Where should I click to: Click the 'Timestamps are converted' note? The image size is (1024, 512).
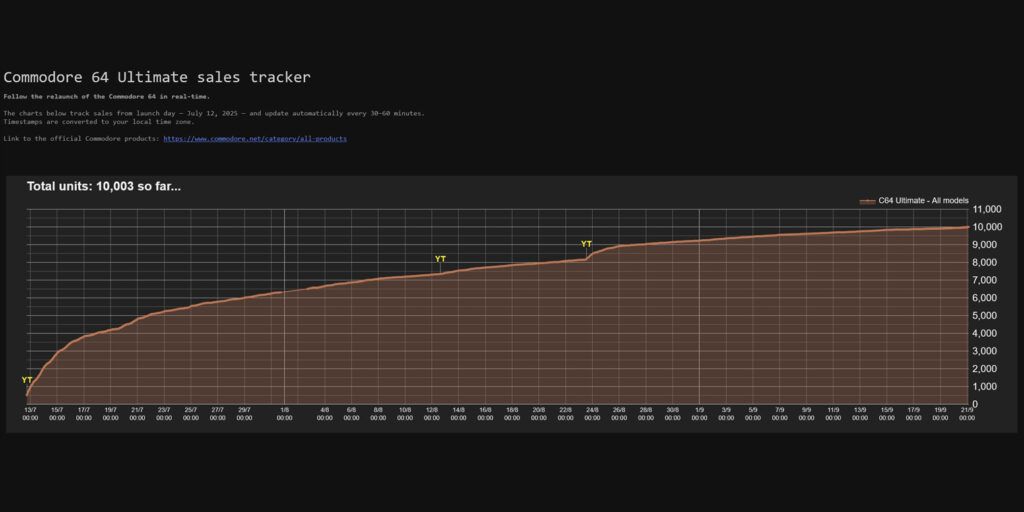point(99,121)
